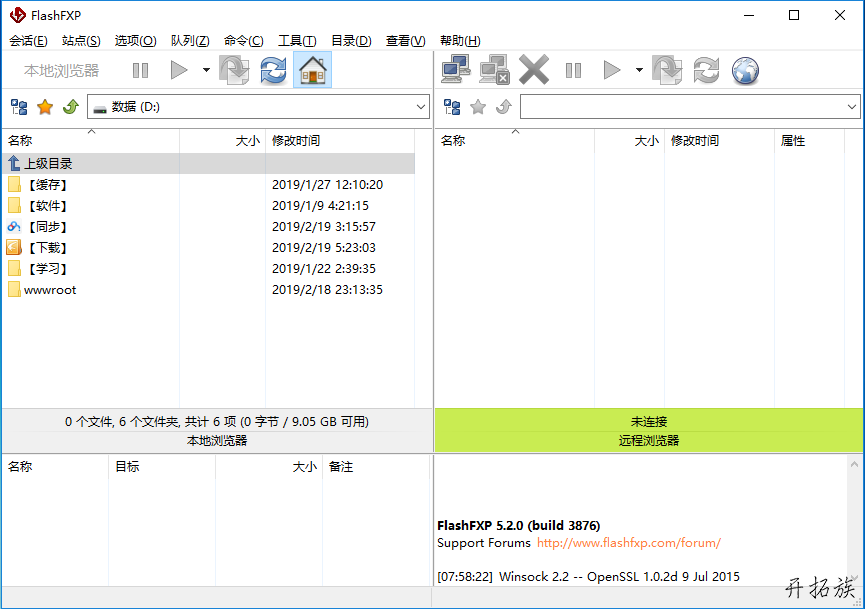
Task: Click the 未连接 remote status bar
Action: pyautogui.click(x=649, y=421)
